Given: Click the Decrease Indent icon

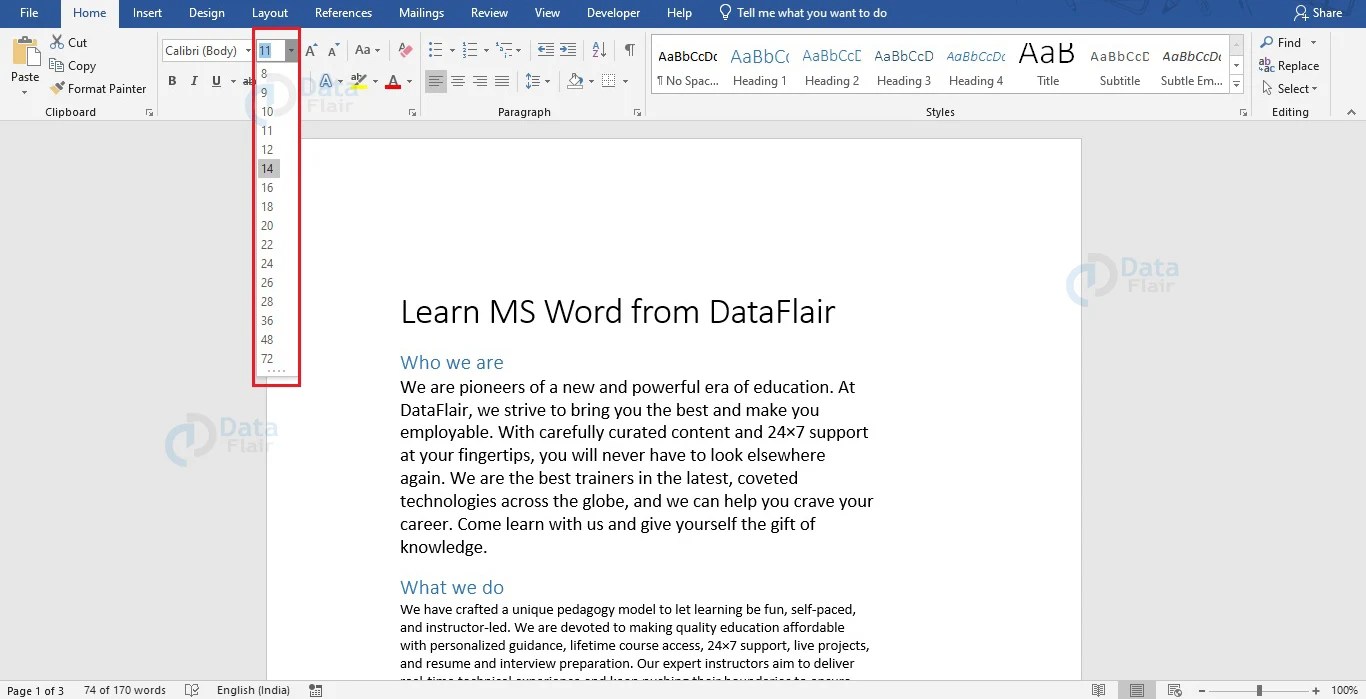Looking at the screenshot, I should 545,50.
